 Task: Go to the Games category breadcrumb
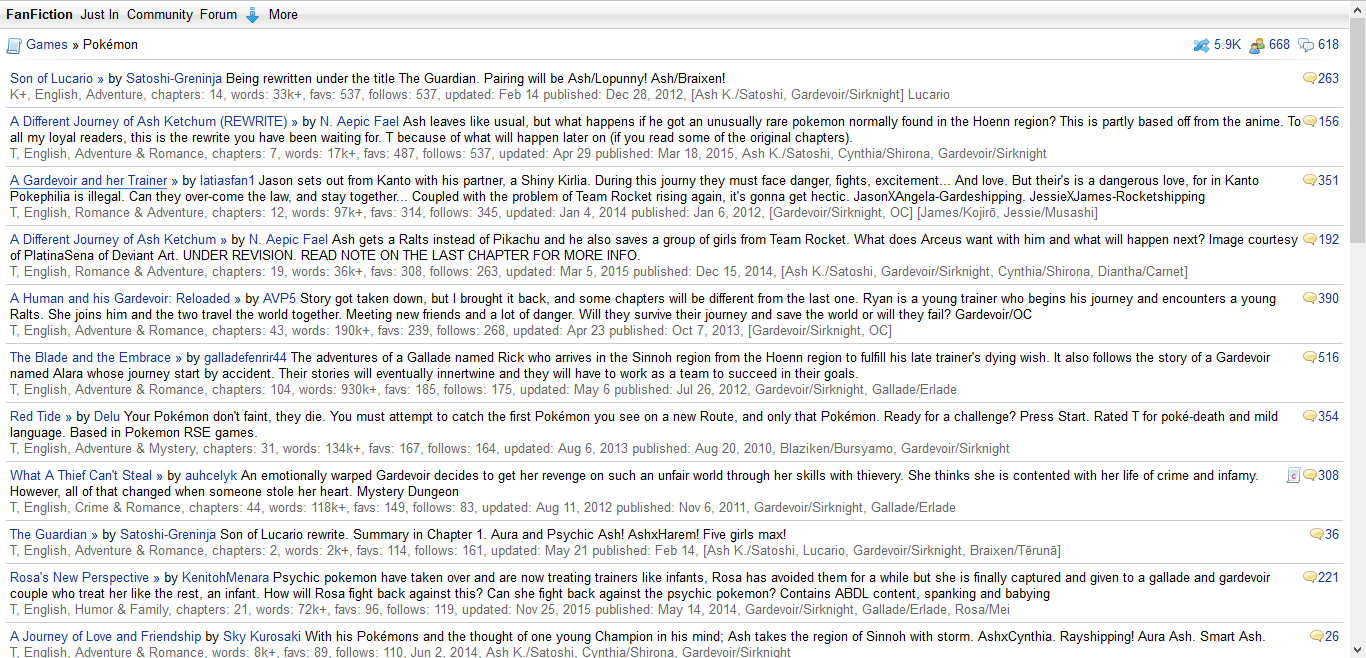(47, 45)
